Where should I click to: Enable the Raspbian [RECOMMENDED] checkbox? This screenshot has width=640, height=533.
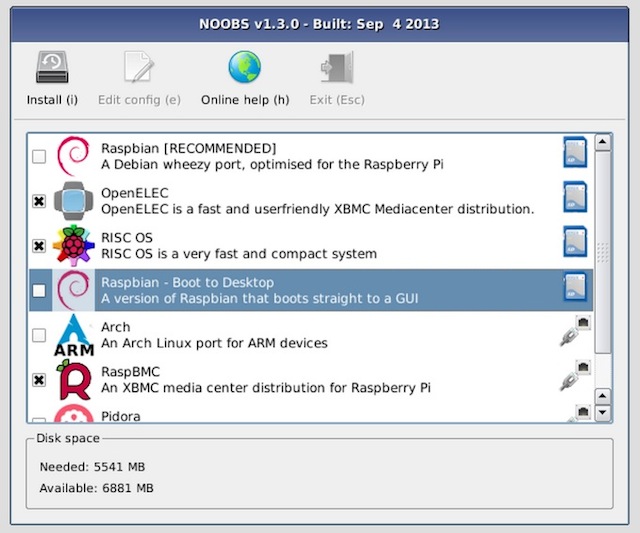pos(39,156)
